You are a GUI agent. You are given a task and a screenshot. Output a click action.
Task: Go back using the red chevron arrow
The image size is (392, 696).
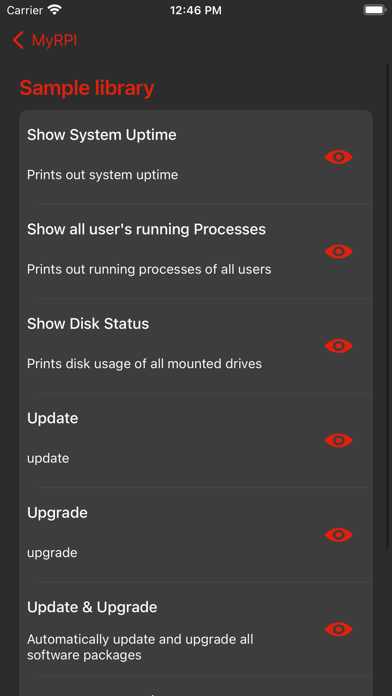pyautogui.click(x=18, y=40)
